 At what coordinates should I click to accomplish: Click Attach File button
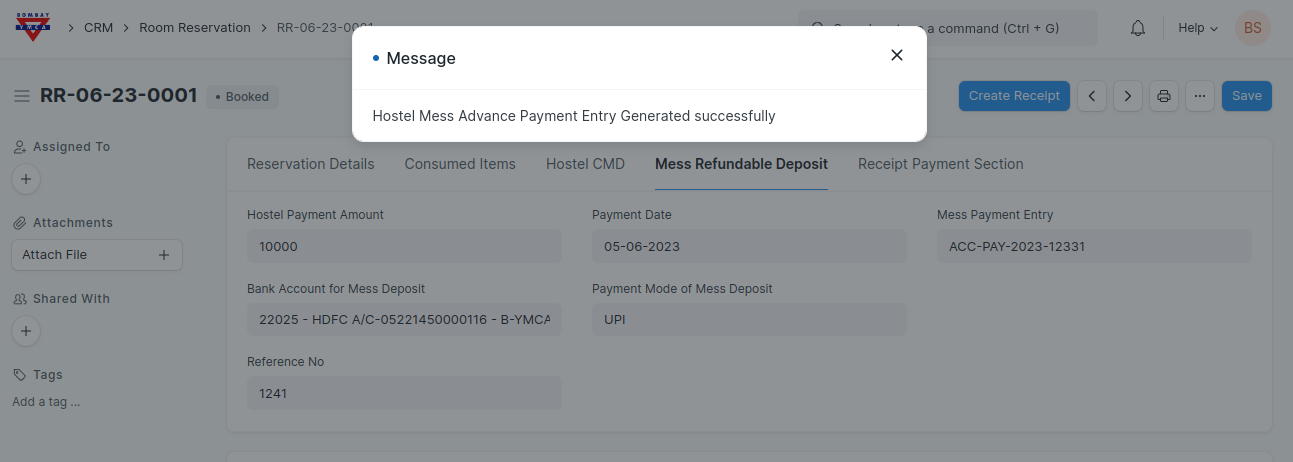[x=96, y=255]
